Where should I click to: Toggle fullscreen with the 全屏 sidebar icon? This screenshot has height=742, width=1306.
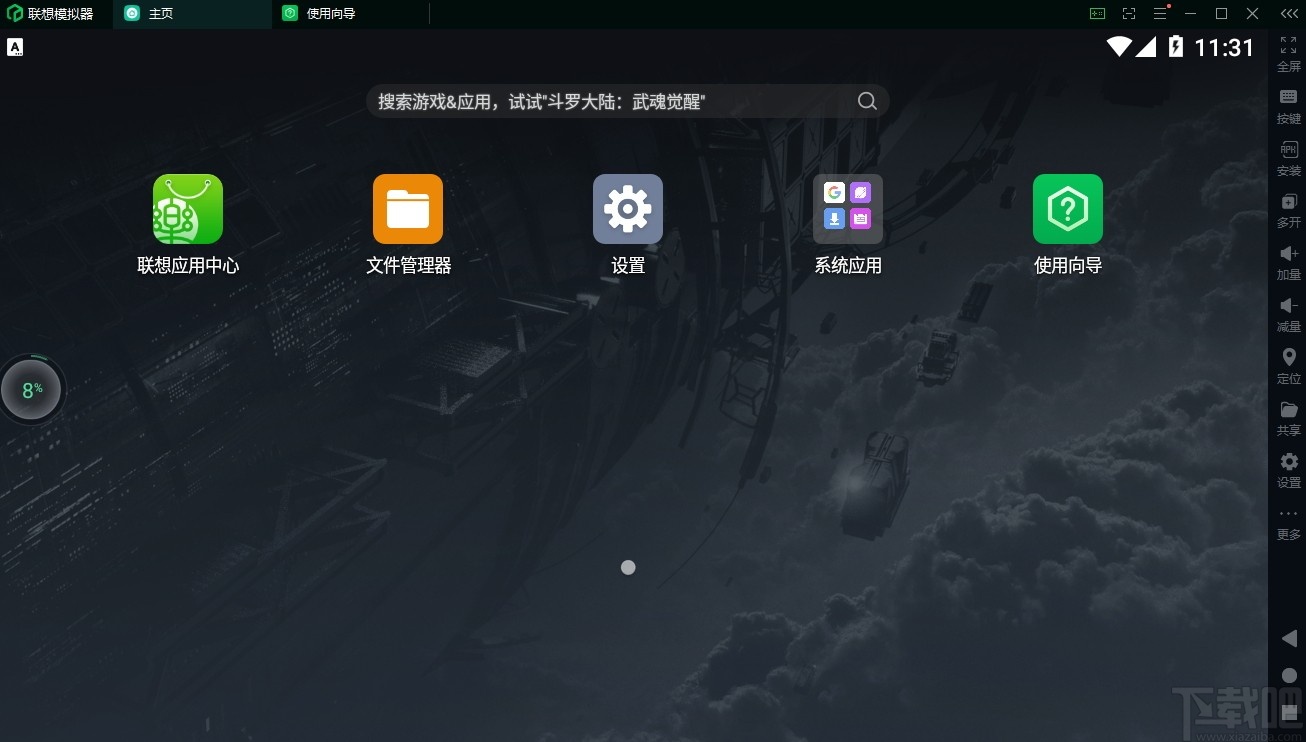click(x=1288, y=54)
